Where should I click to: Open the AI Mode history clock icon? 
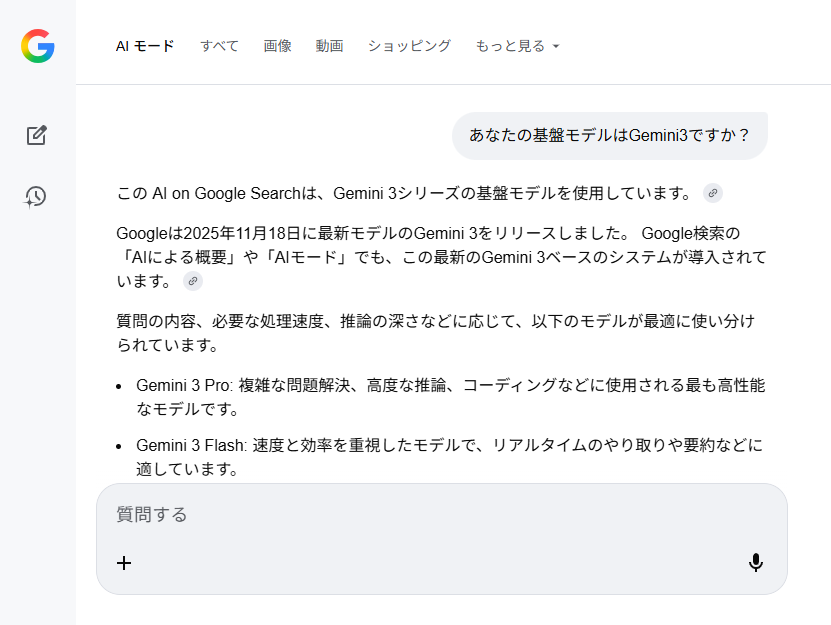click(36, 196)
